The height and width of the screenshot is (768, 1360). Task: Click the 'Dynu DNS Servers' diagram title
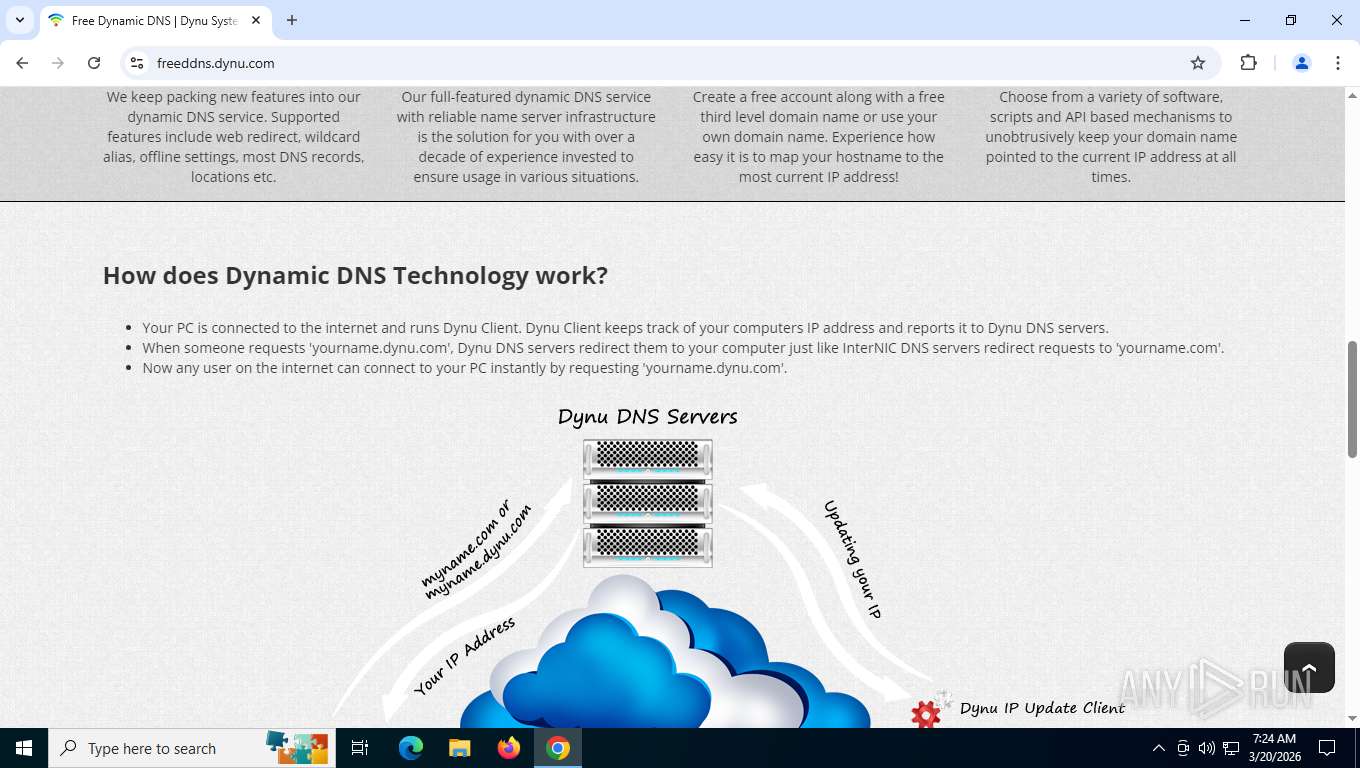click(x=648, y=417)
